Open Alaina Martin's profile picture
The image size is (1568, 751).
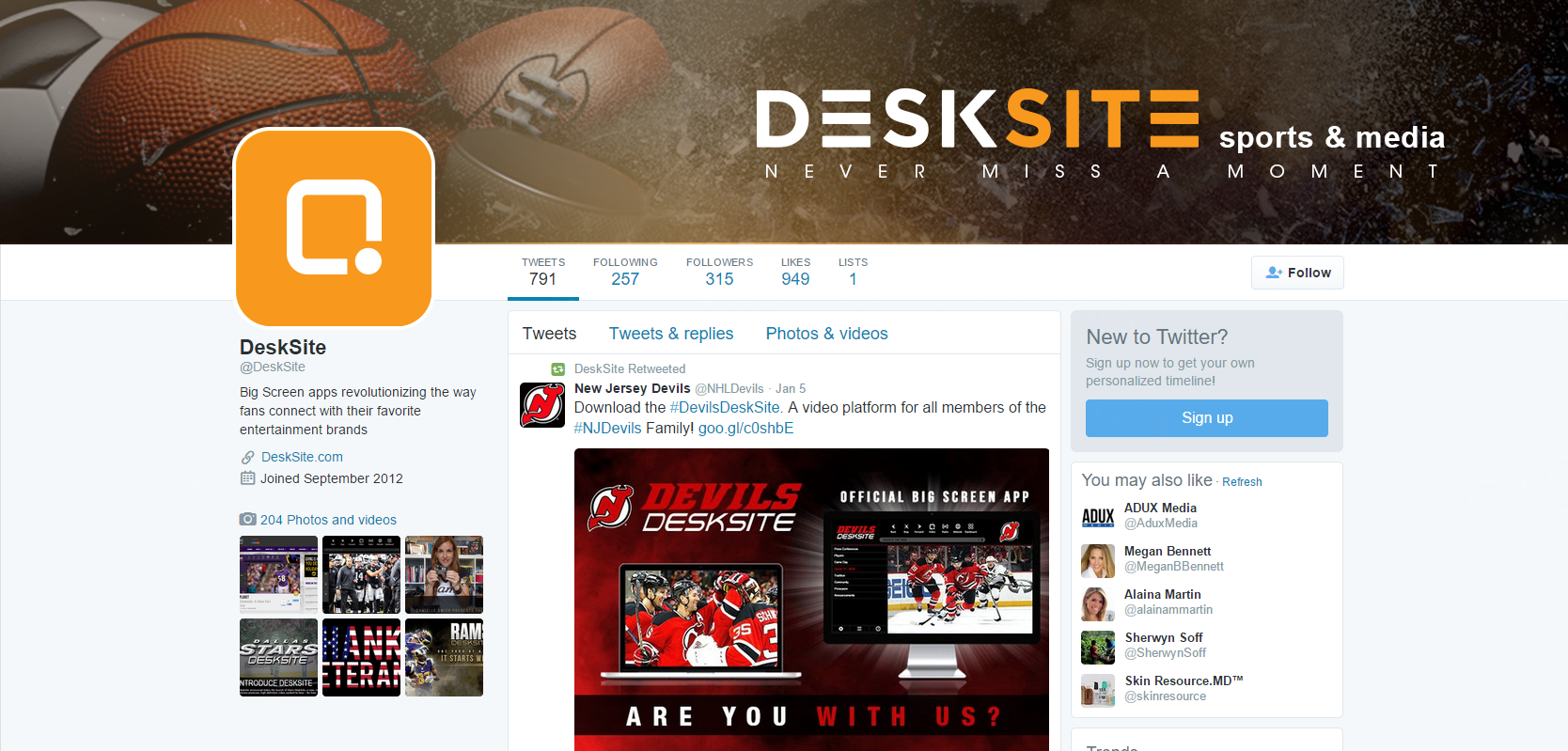point(1098,603)
